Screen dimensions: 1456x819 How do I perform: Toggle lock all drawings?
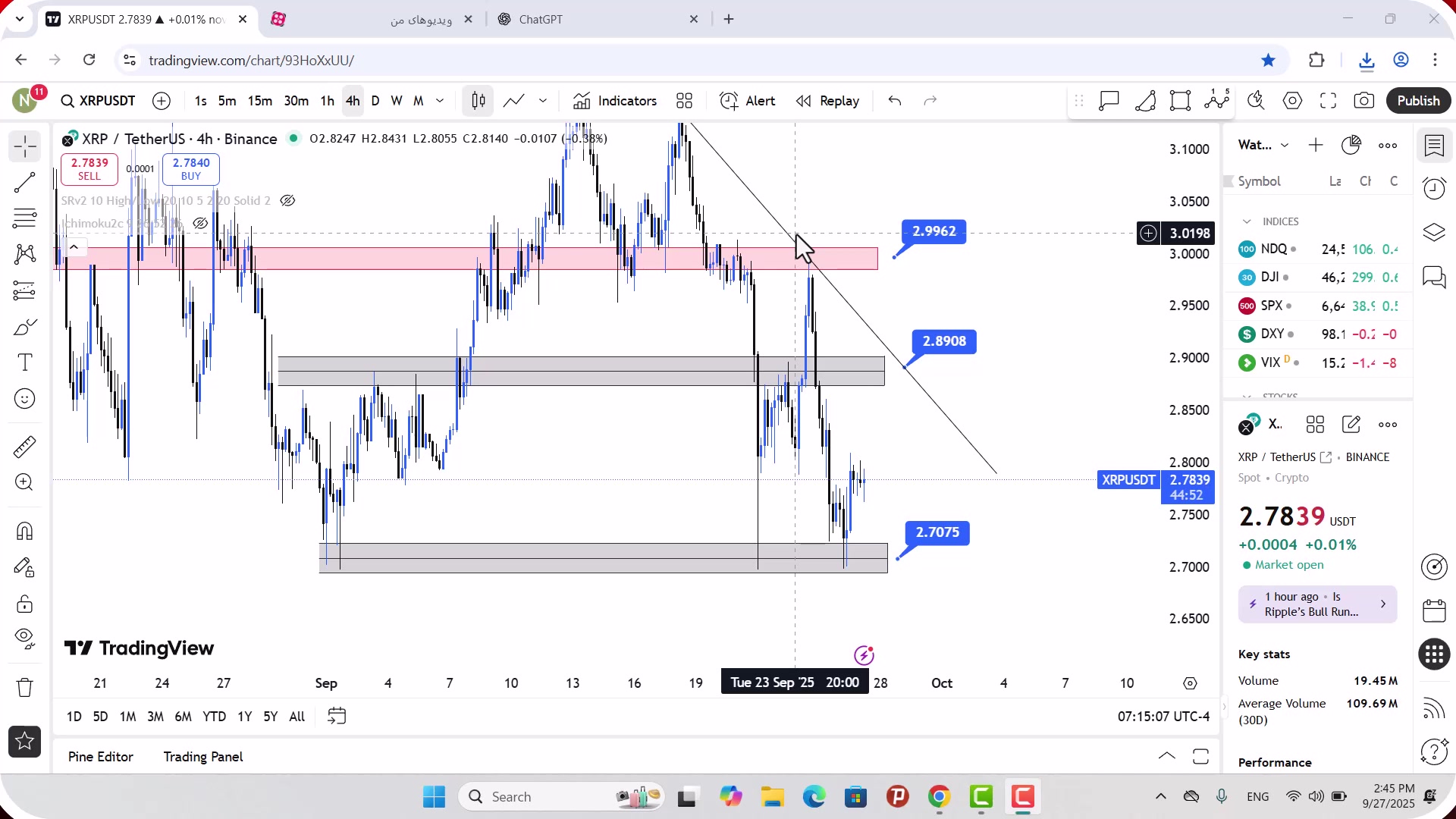coord(25,604)
